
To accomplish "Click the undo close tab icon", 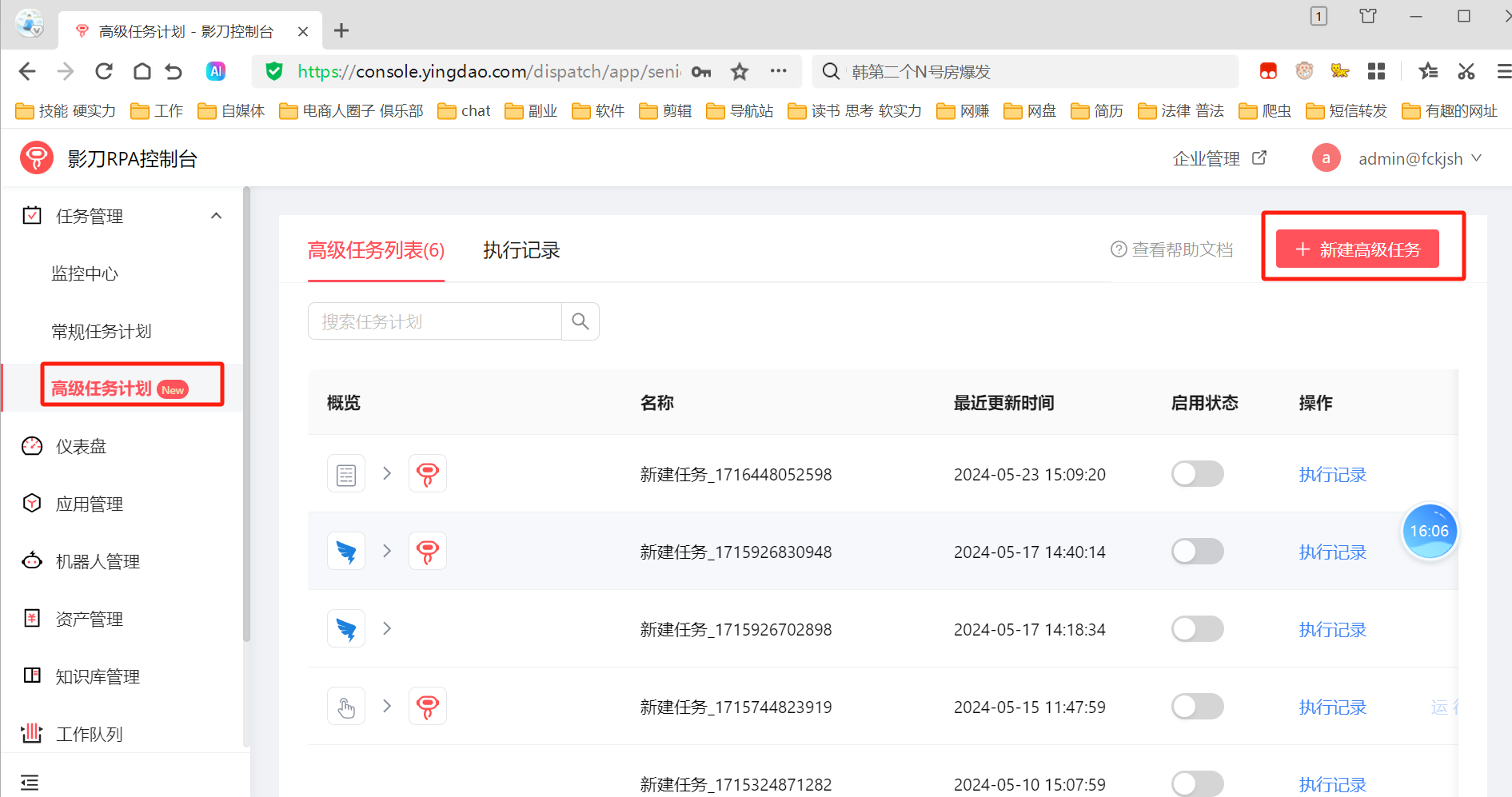I will pos(174,72).
